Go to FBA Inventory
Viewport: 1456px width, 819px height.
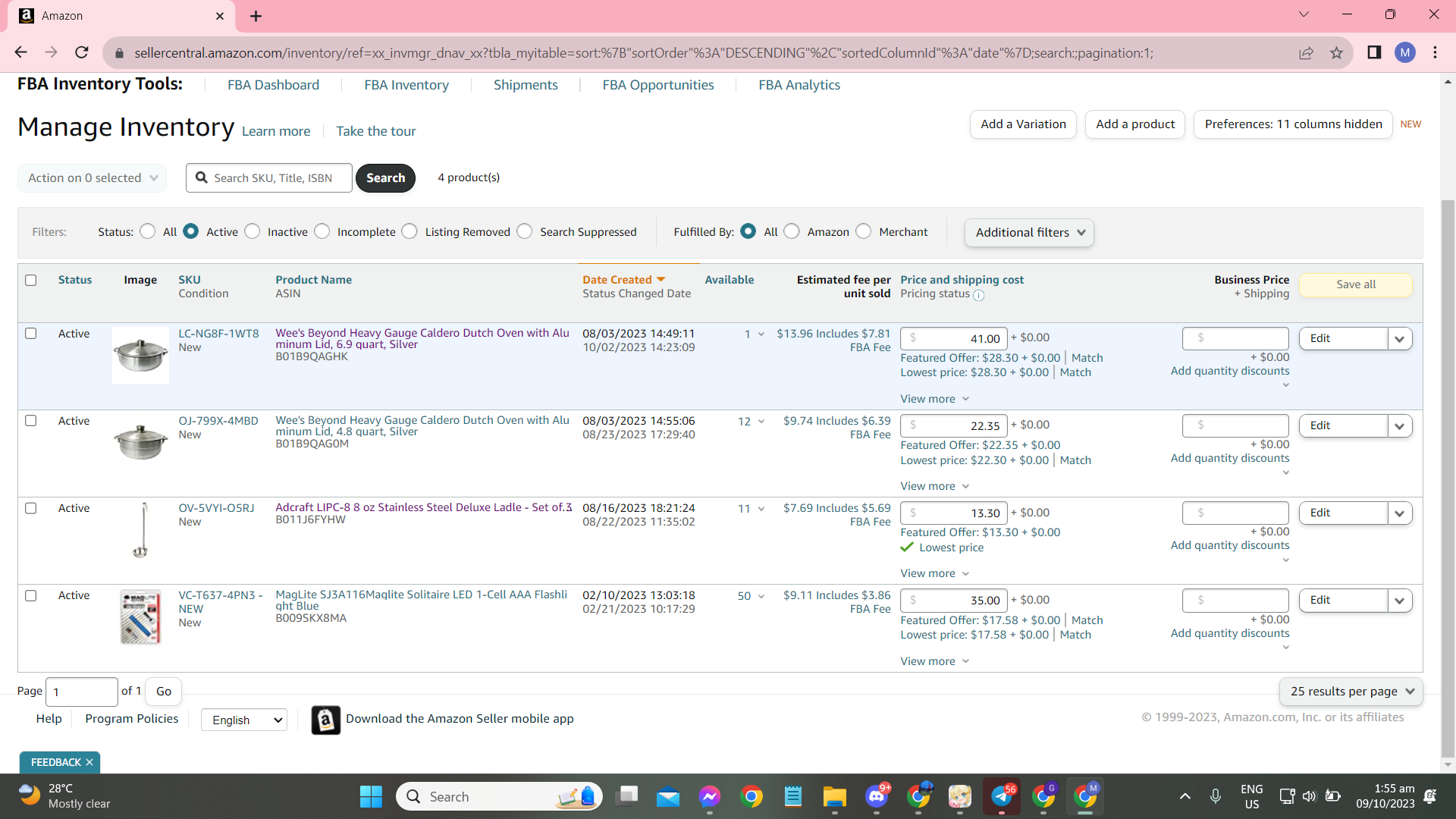[406, 85]
